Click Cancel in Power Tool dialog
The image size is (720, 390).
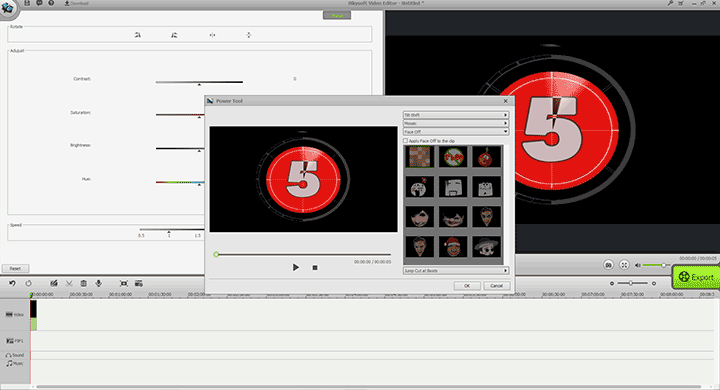point(496,286)
